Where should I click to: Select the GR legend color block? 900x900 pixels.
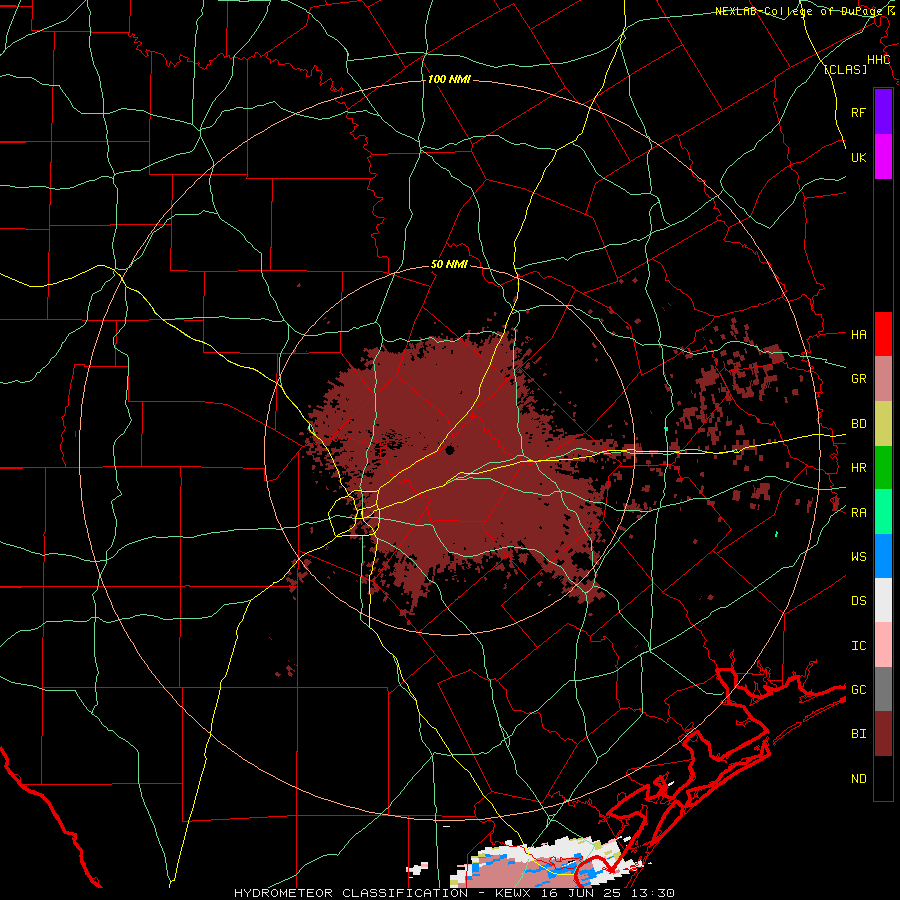tap(883, 378)
